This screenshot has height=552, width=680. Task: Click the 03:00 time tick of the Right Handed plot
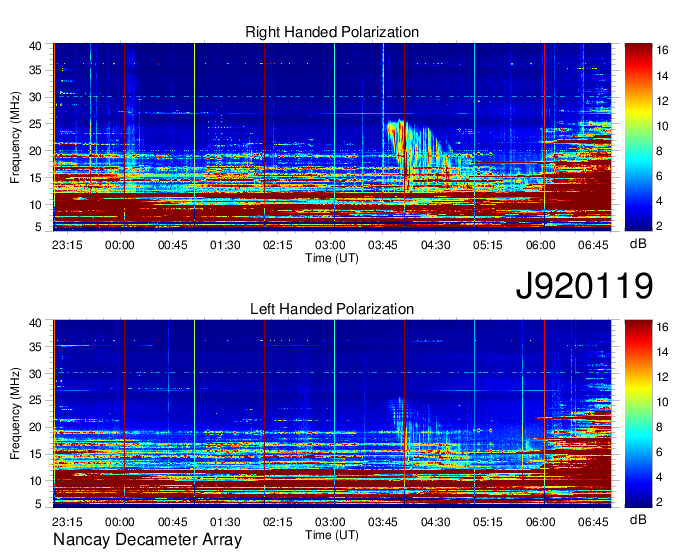[330, 245]
